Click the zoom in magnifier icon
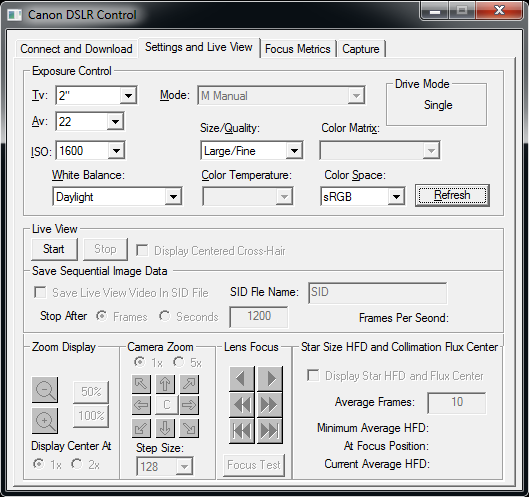Image resolution: width=529 pixels, height=497 pixels. tap(45, 421)
